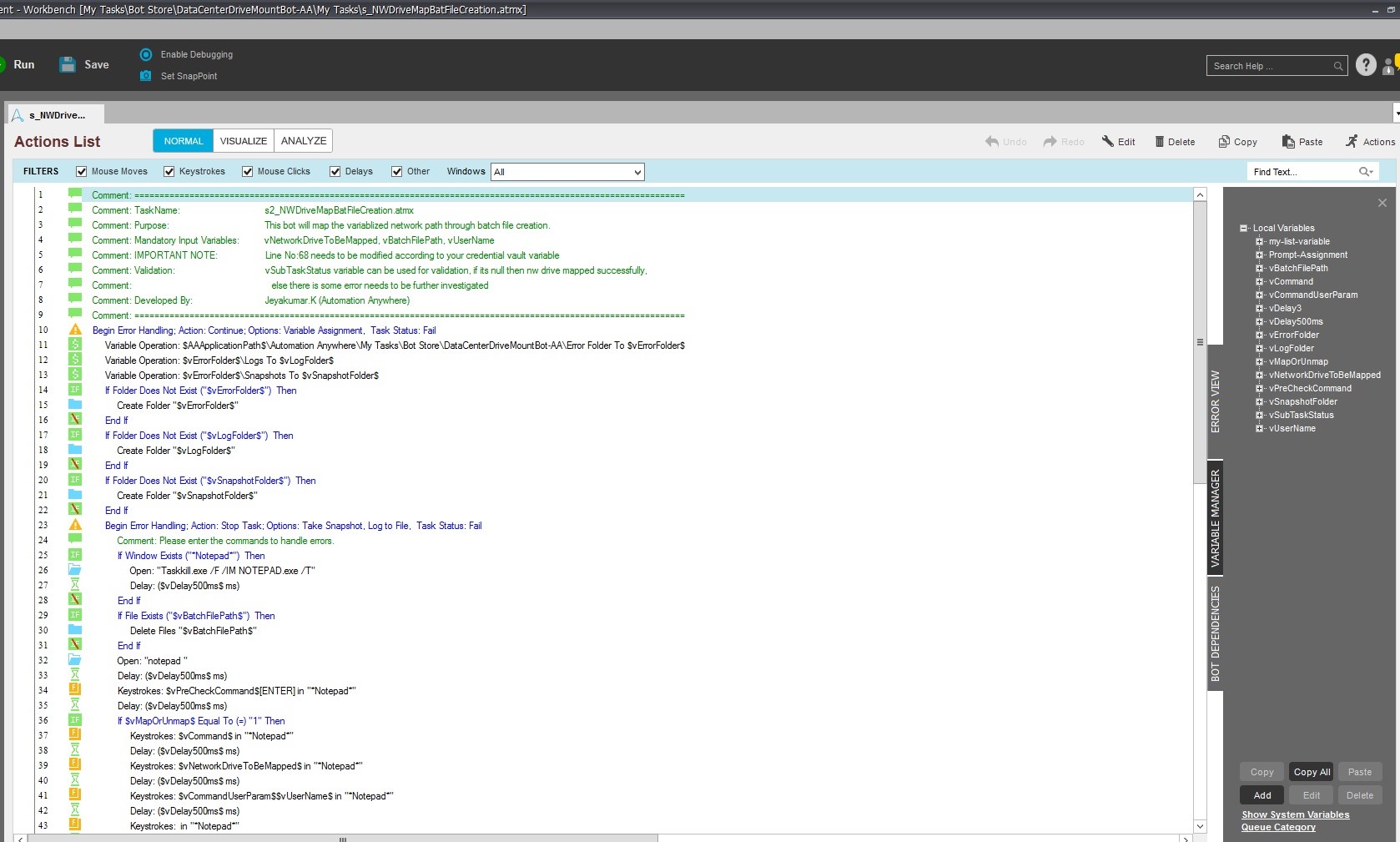Collapse the Local Variables tree
Image resolution: width=1400 pixels, height=842 pixels.
coord(1244,229)
